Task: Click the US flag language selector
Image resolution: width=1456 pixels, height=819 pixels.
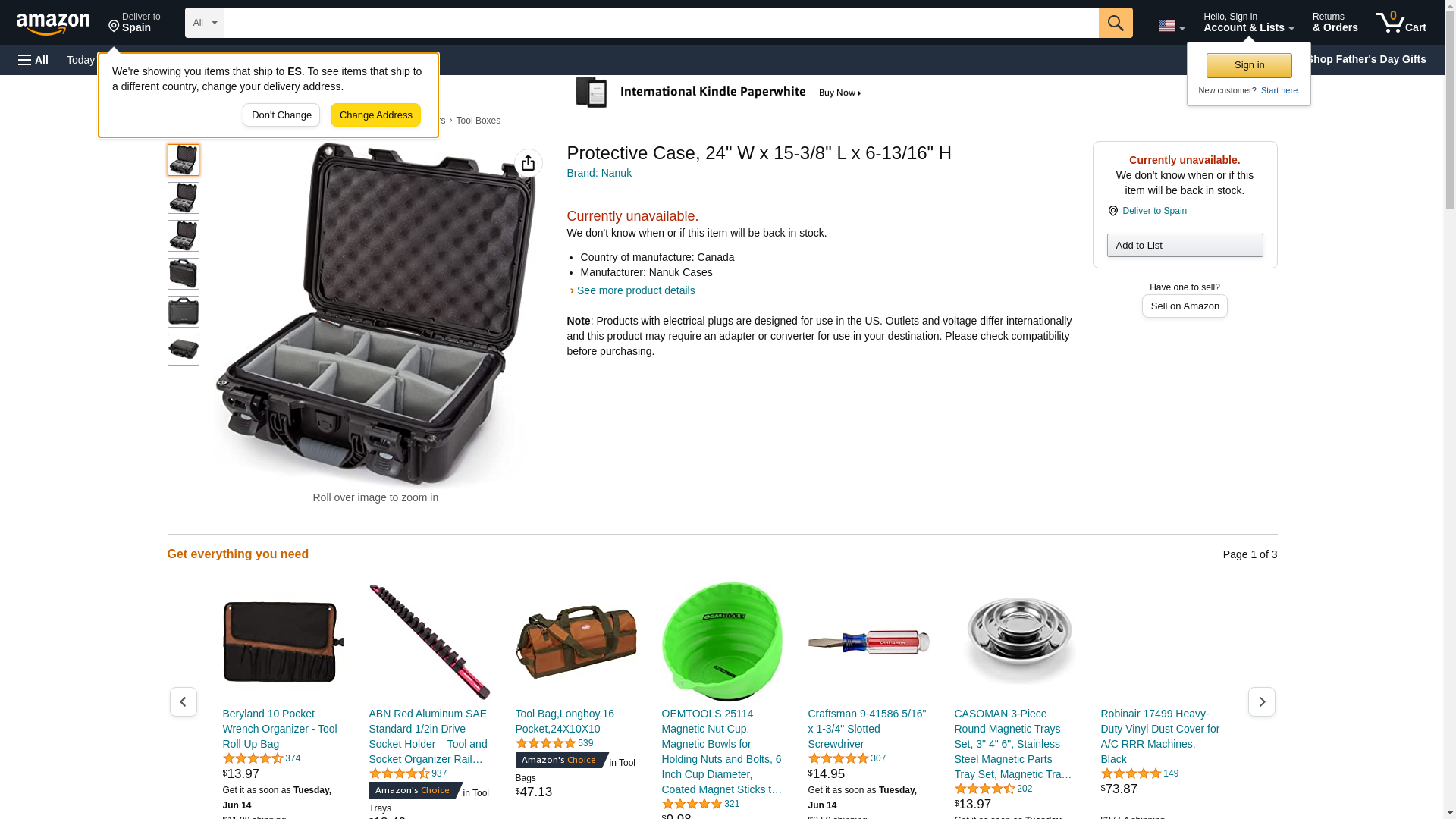Action: point(1171,26)
